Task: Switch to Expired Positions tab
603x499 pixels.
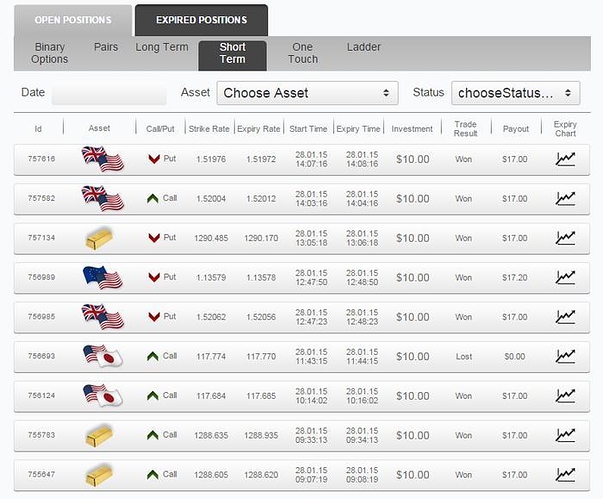Action: (202, 20)
